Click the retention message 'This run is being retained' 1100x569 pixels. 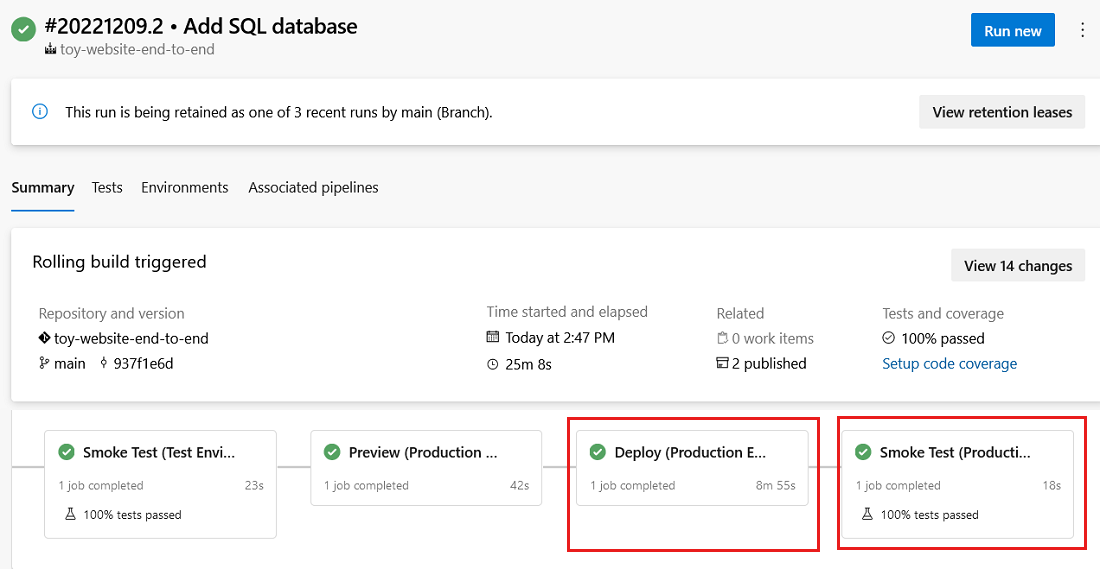(279, 112)
